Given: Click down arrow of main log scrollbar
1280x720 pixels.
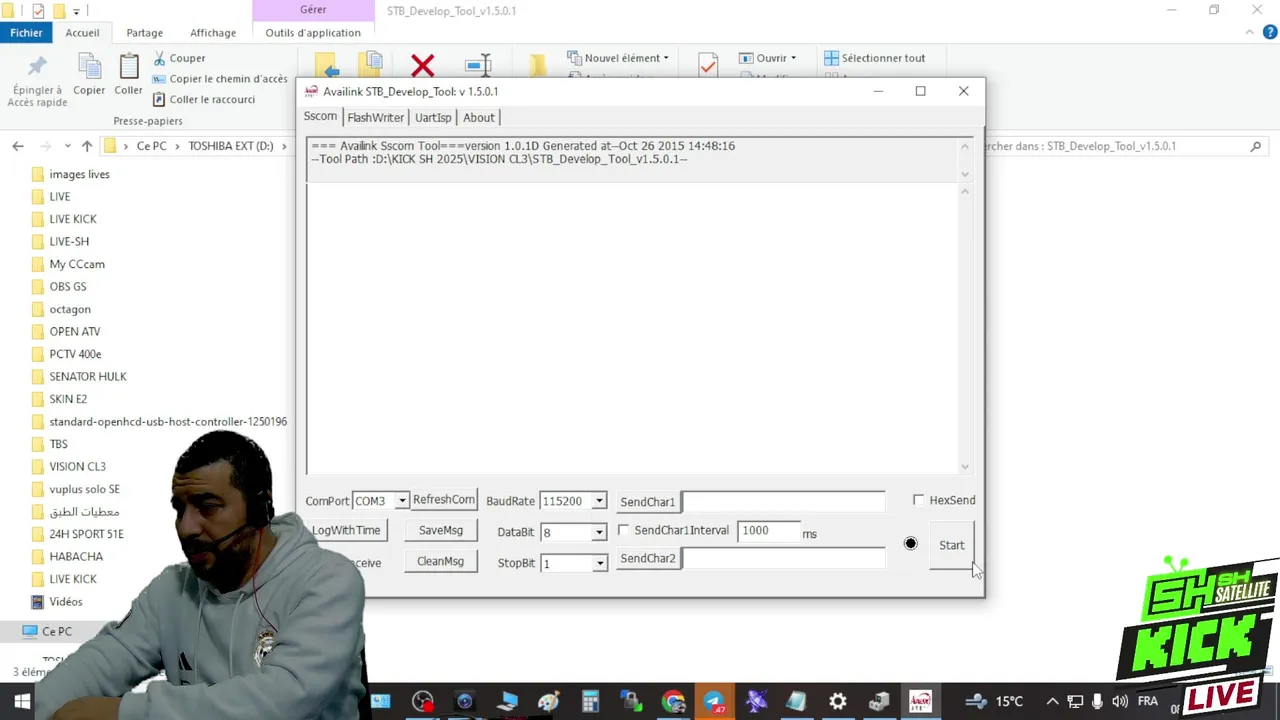Looking at the screenshot, I should tap(965, 466).
